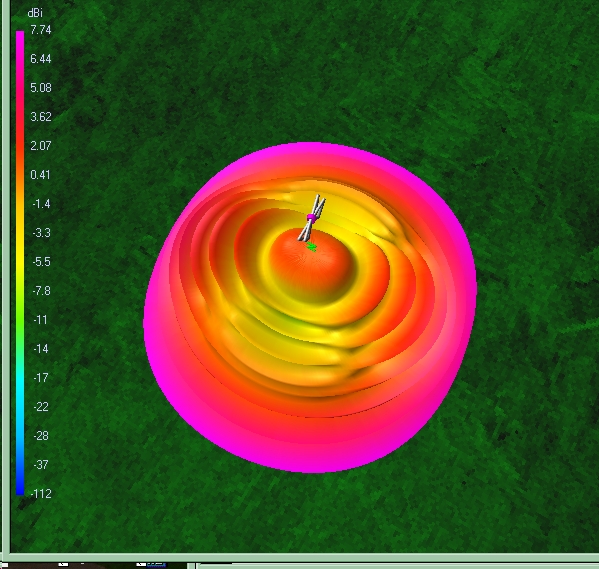Pick the magenta top of the color bar
599x569 pixels.
pyautogui.click(x=20, y=42)
